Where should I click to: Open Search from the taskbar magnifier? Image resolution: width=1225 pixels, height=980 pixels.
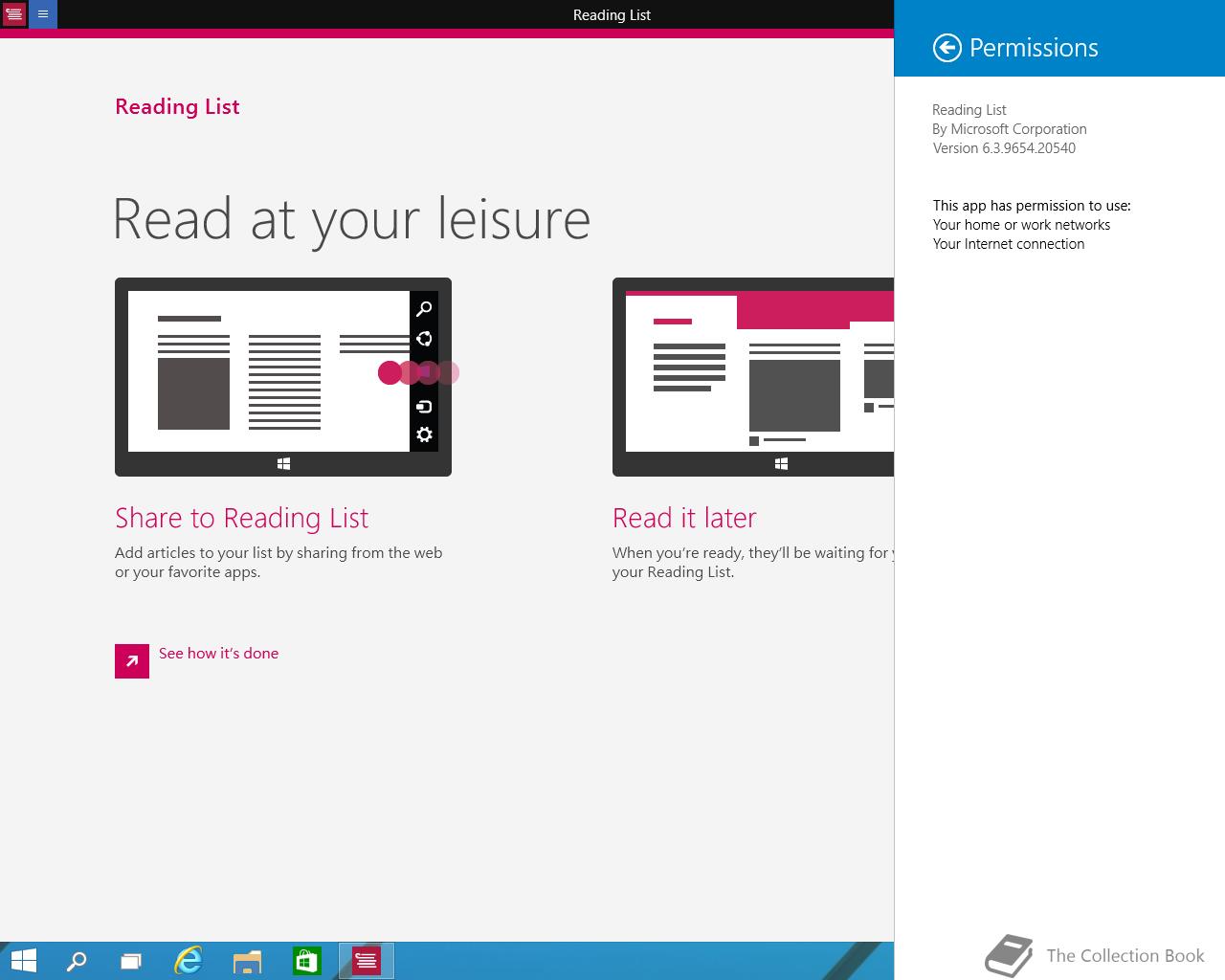pos(76,961)
